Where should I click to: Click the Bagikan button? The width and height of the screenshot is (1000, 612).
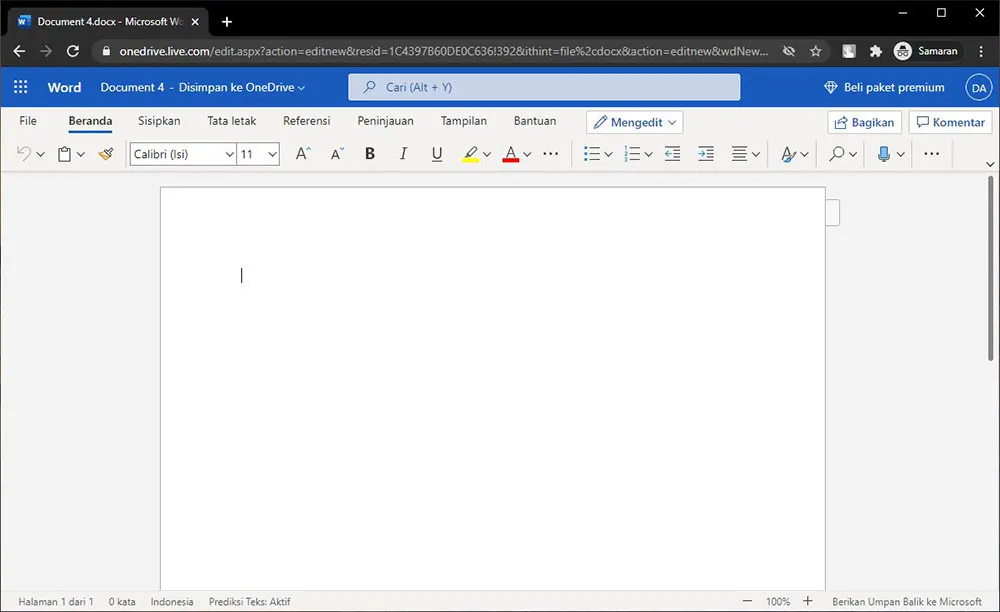click(x=864, y=121)
